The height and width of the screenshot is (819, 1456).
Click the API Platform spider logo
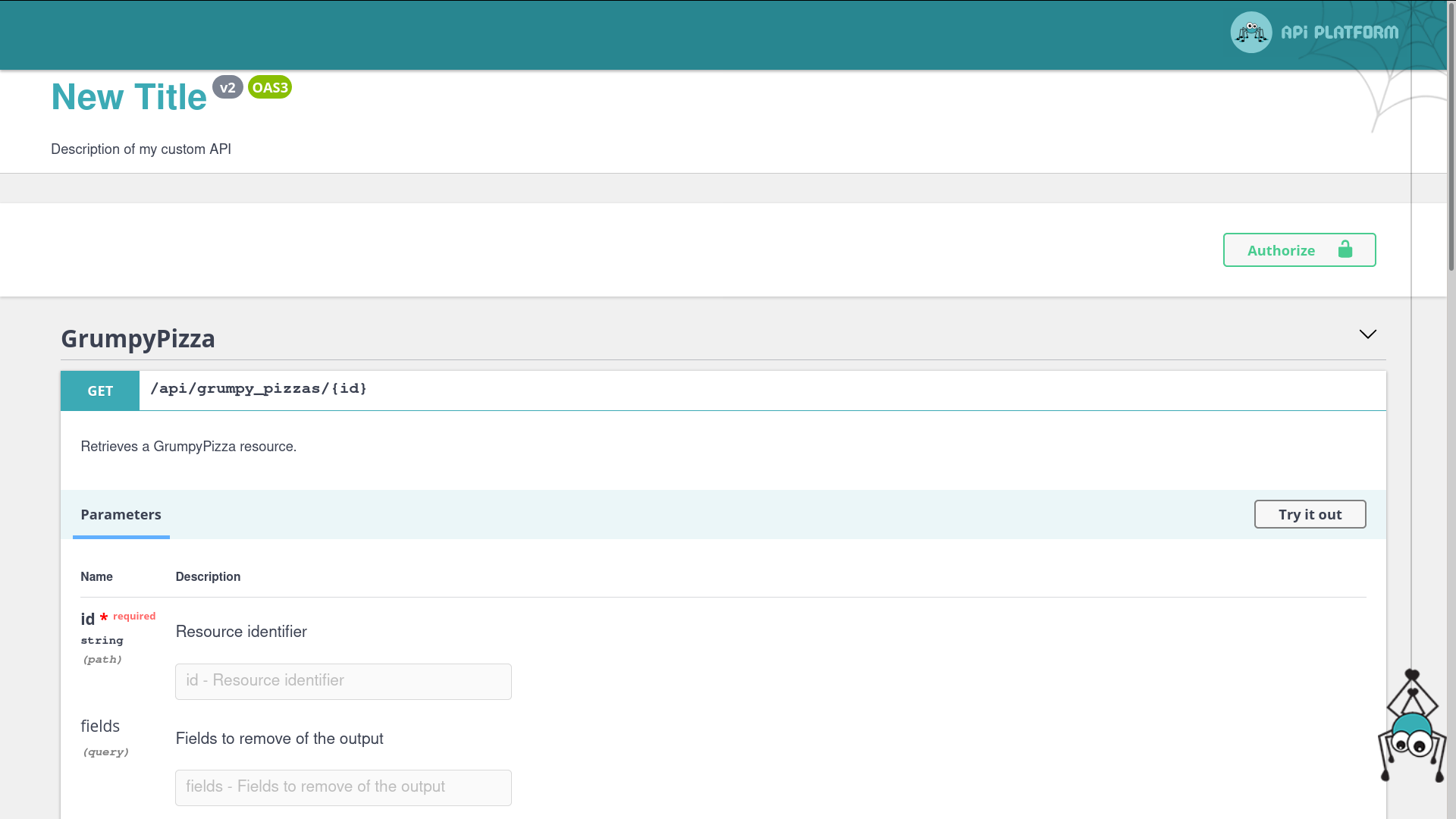click(1250, 32)
